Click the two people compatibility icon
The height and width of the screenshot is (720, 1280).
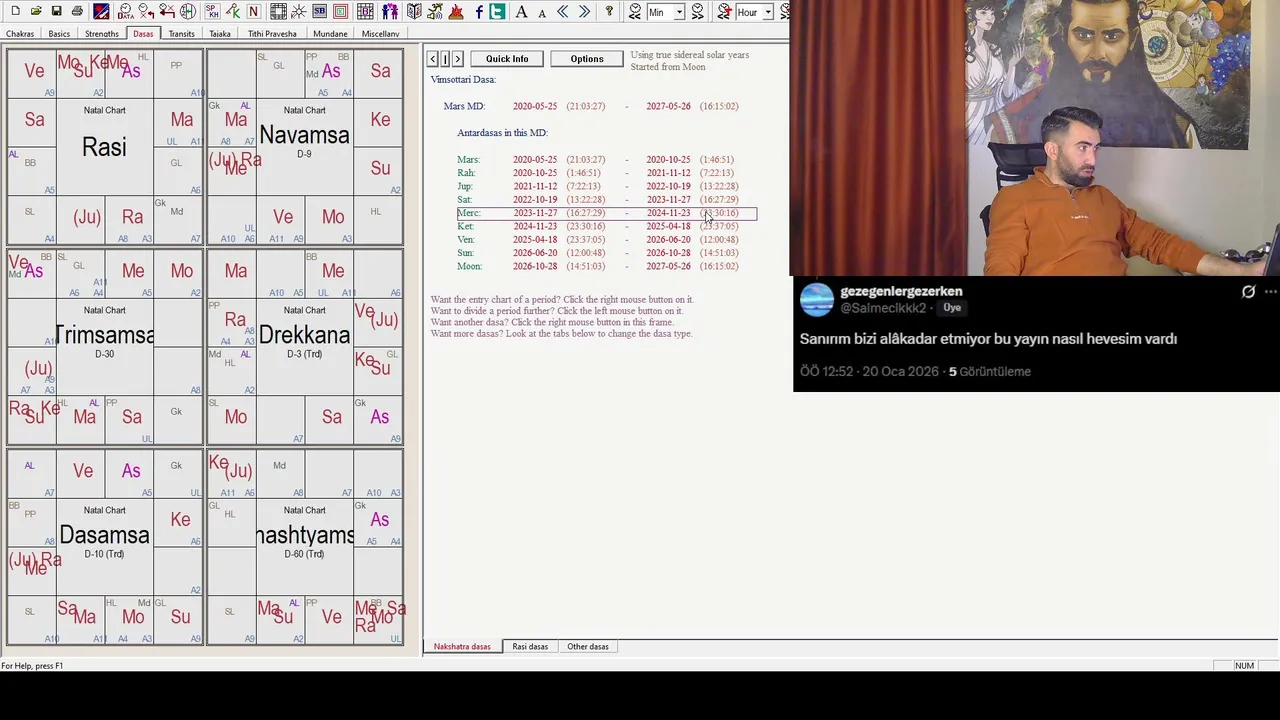pyautogui.click(x=390, y=11)
